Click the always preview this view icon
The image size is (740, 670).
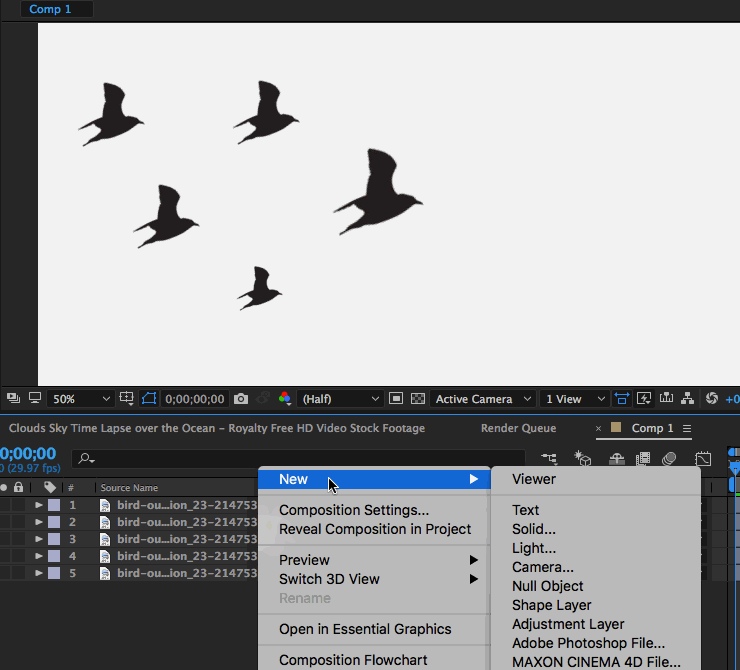12,399
